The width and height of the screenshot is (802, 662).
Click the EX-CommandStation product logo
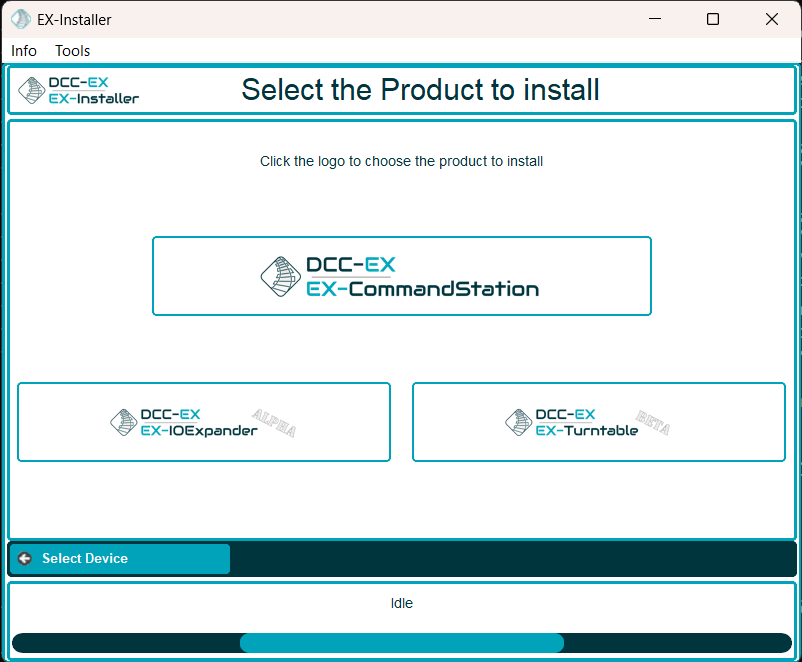tap(401, 276)
